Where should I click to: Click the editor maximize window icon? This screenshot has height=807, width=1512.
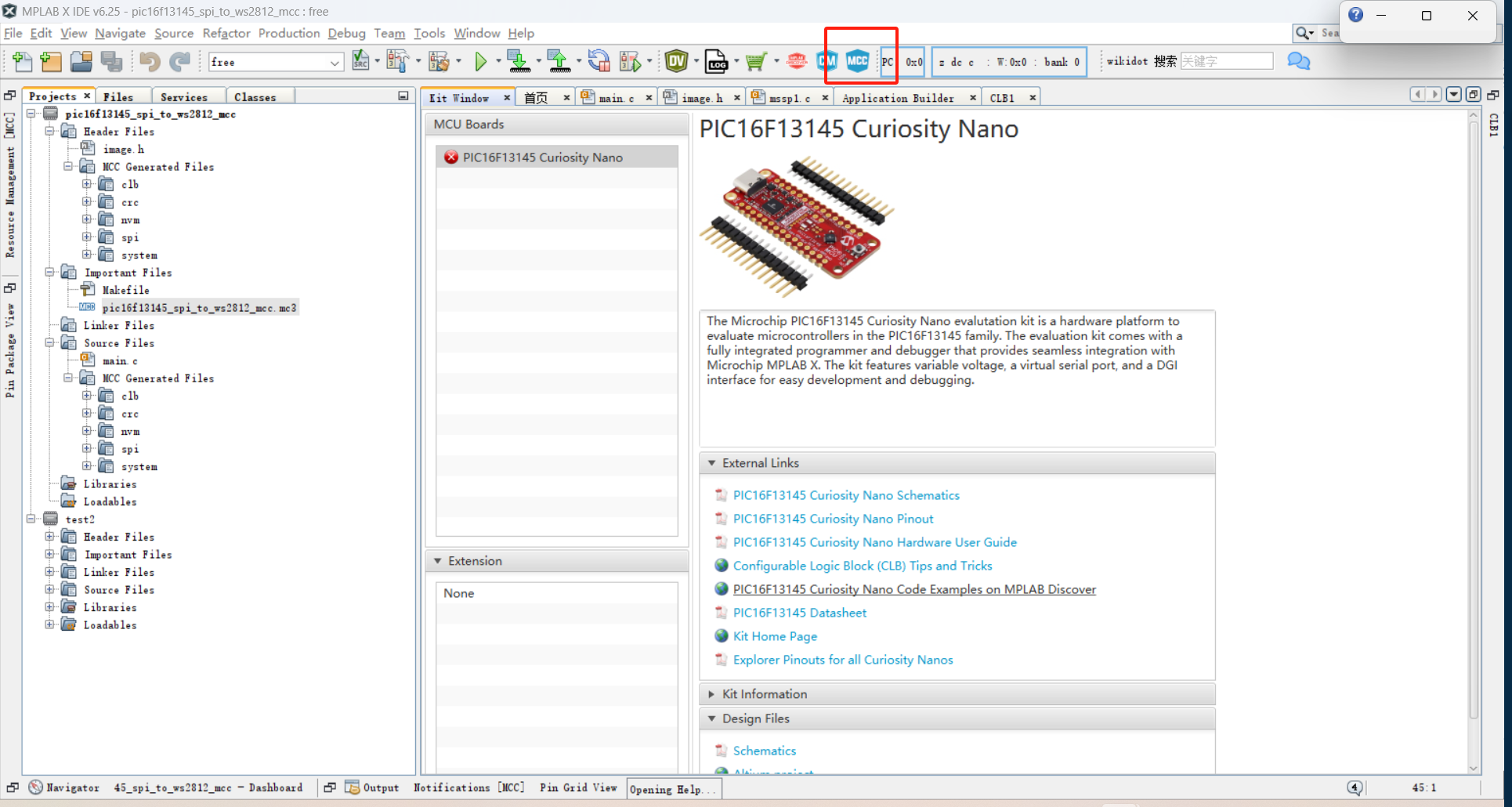(1473, 95)
